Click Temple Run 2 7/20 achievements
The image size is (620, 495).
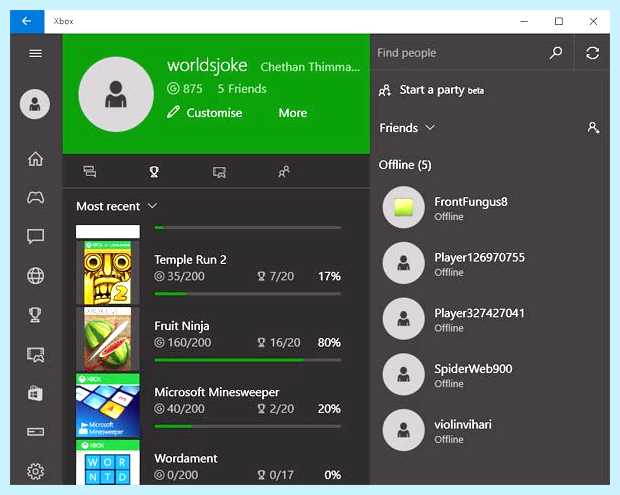click(276, 276)
